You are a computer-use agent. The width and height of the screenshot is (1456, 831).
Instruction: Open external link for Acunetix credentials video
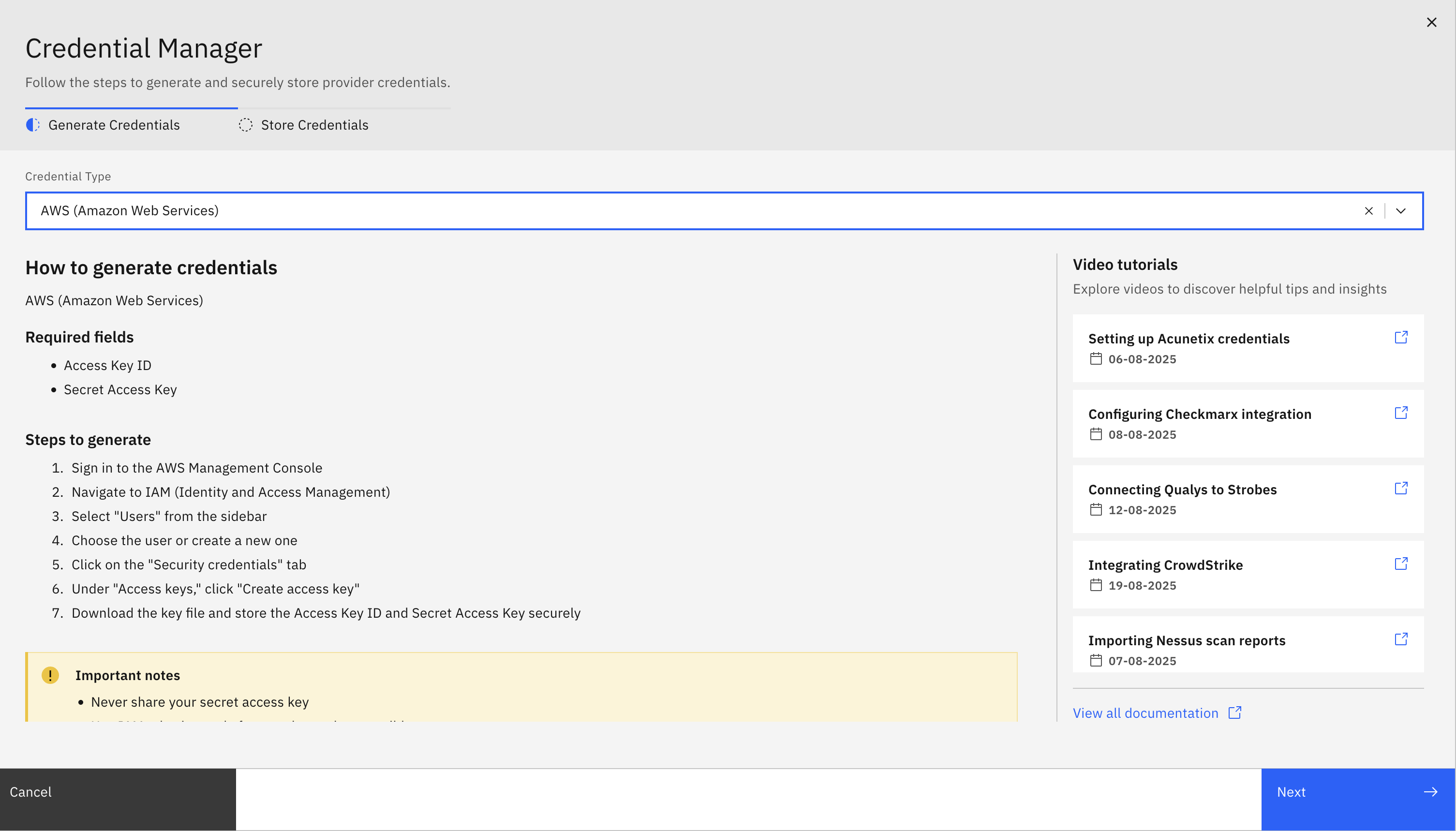tap(1401, 337)
